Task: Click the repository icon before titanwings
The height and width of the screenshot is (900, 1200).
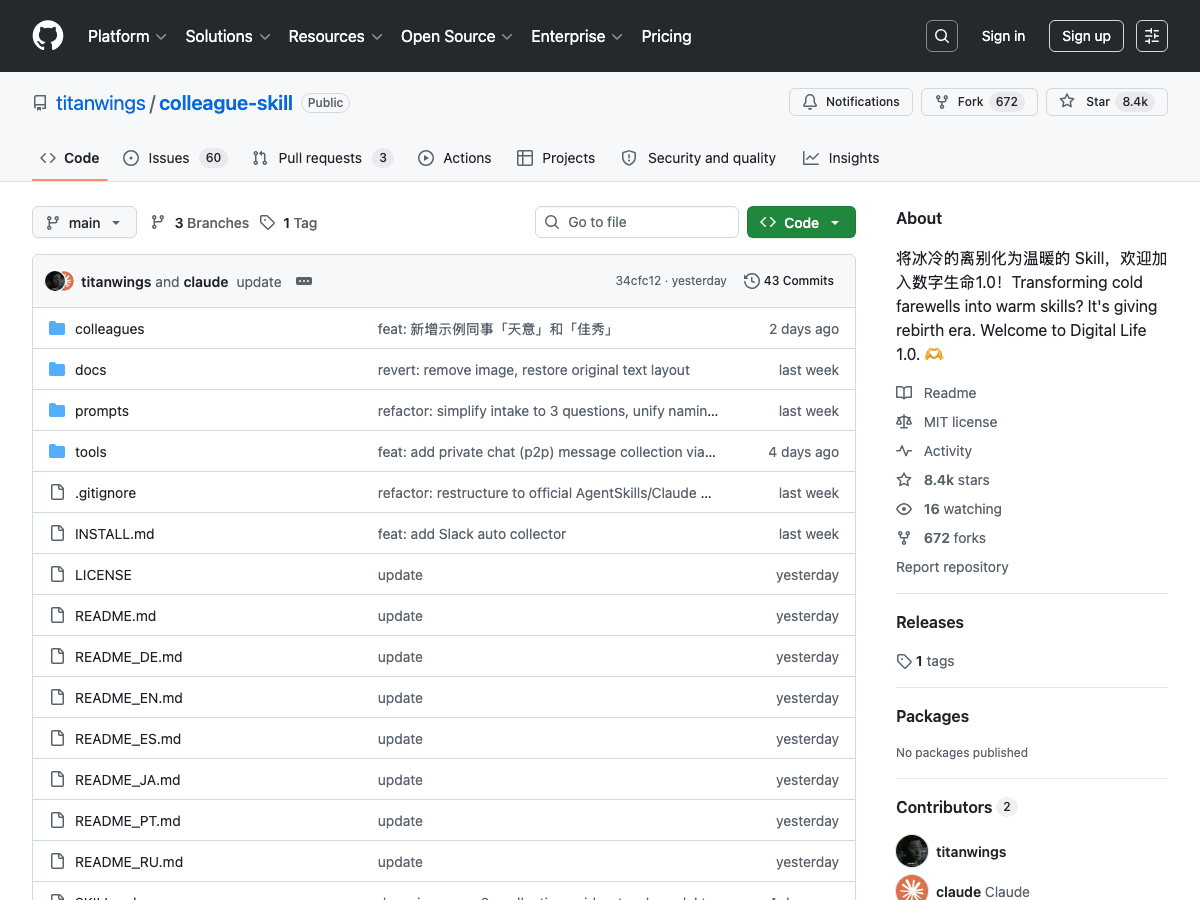Action: (x=40, y=103)
